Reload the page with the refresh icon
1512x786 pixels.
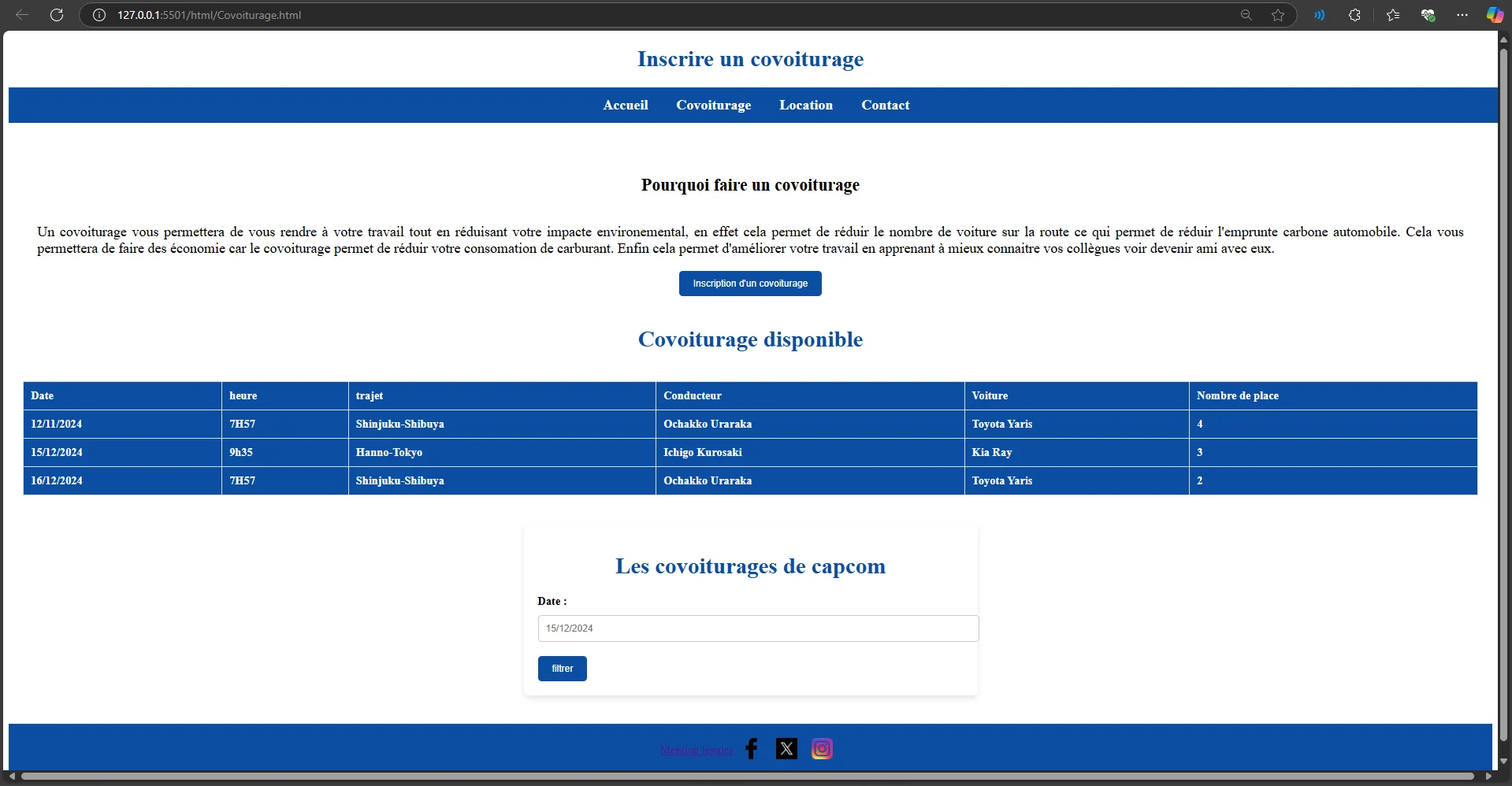click(x=56, y=15)
